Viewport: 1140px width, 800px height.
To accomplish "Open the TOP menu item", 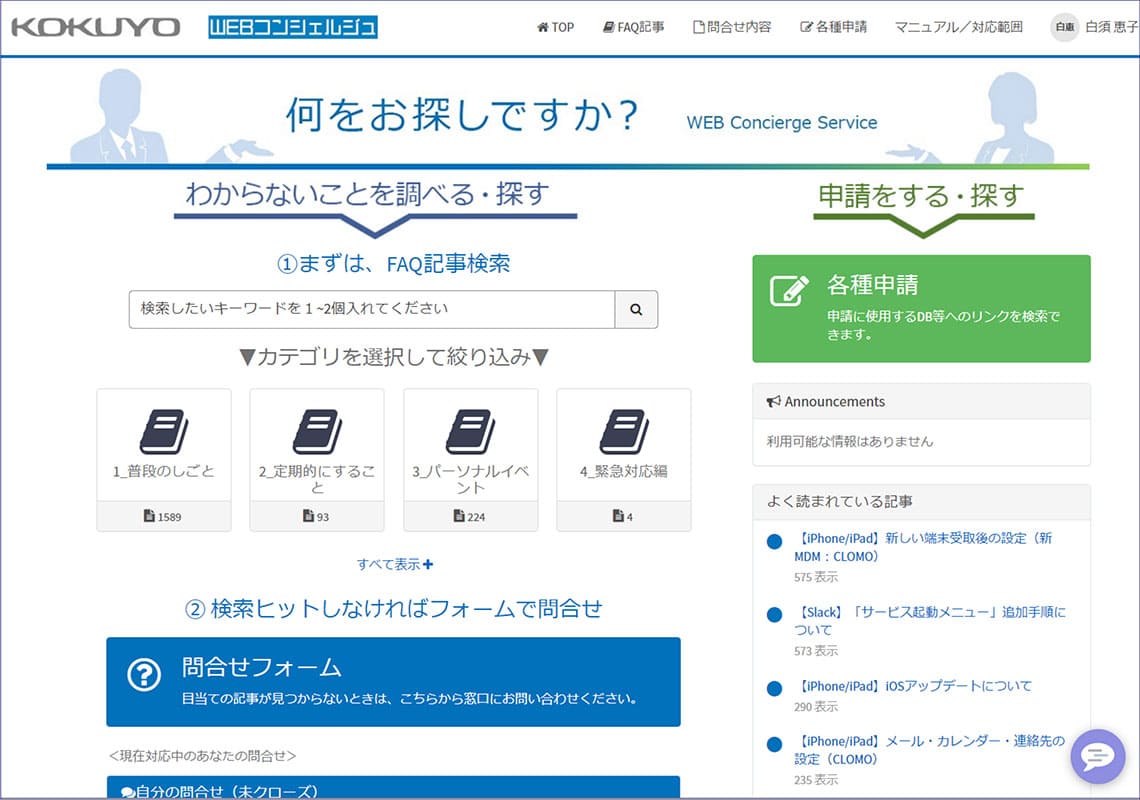I will [x=555, y=28].
